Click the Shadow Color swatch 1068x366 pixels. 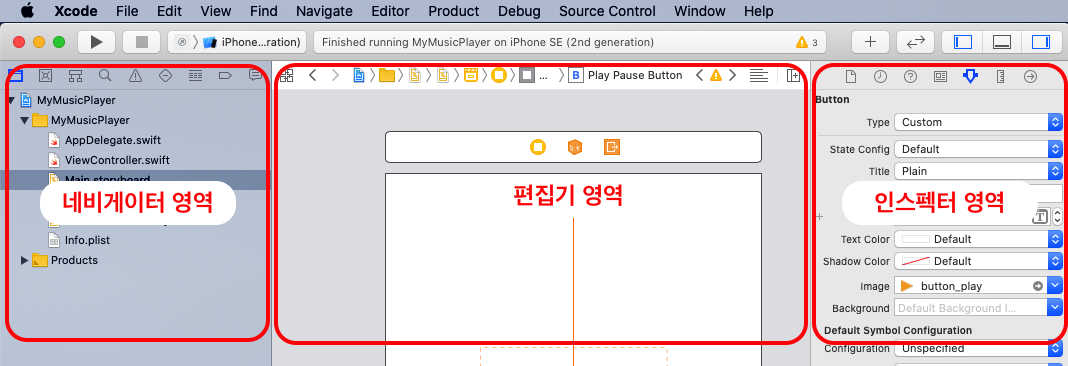coord(915,261)
